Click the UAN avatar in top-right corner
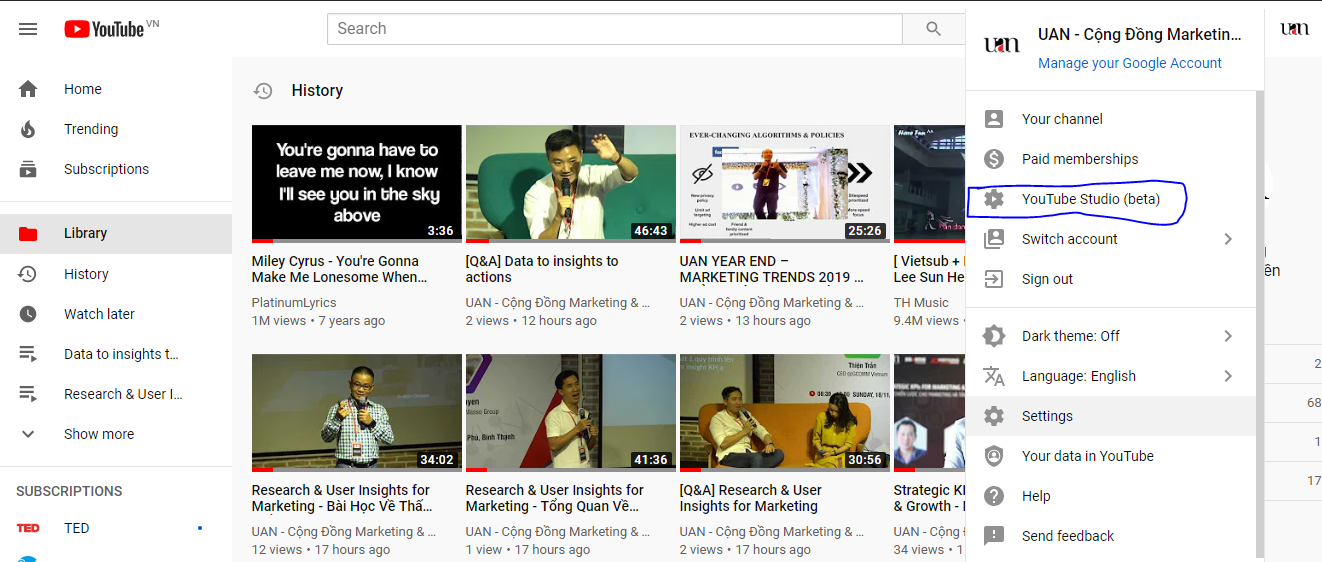The image size is (1322, 562). tap(1294, 29)
